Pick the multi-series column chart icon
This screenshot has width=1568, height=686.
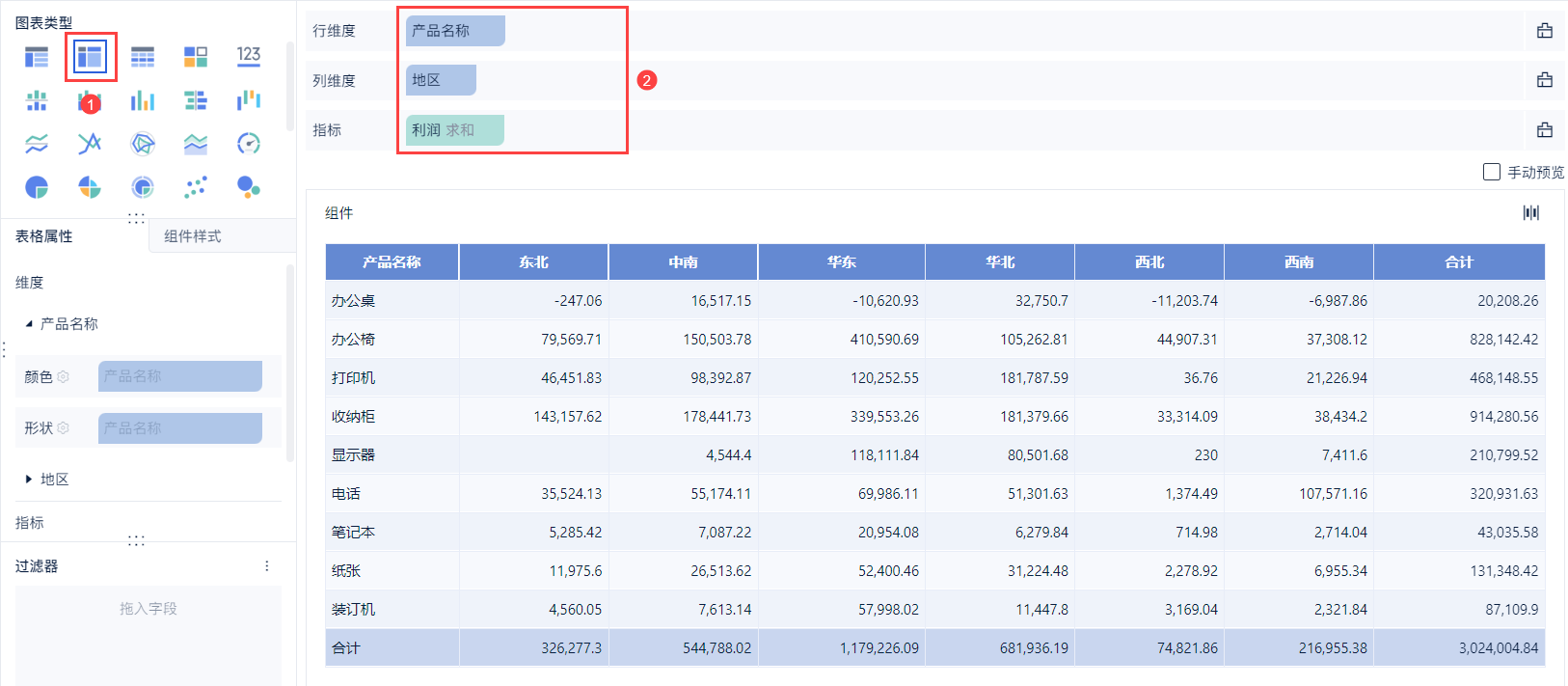coord(143,100)
